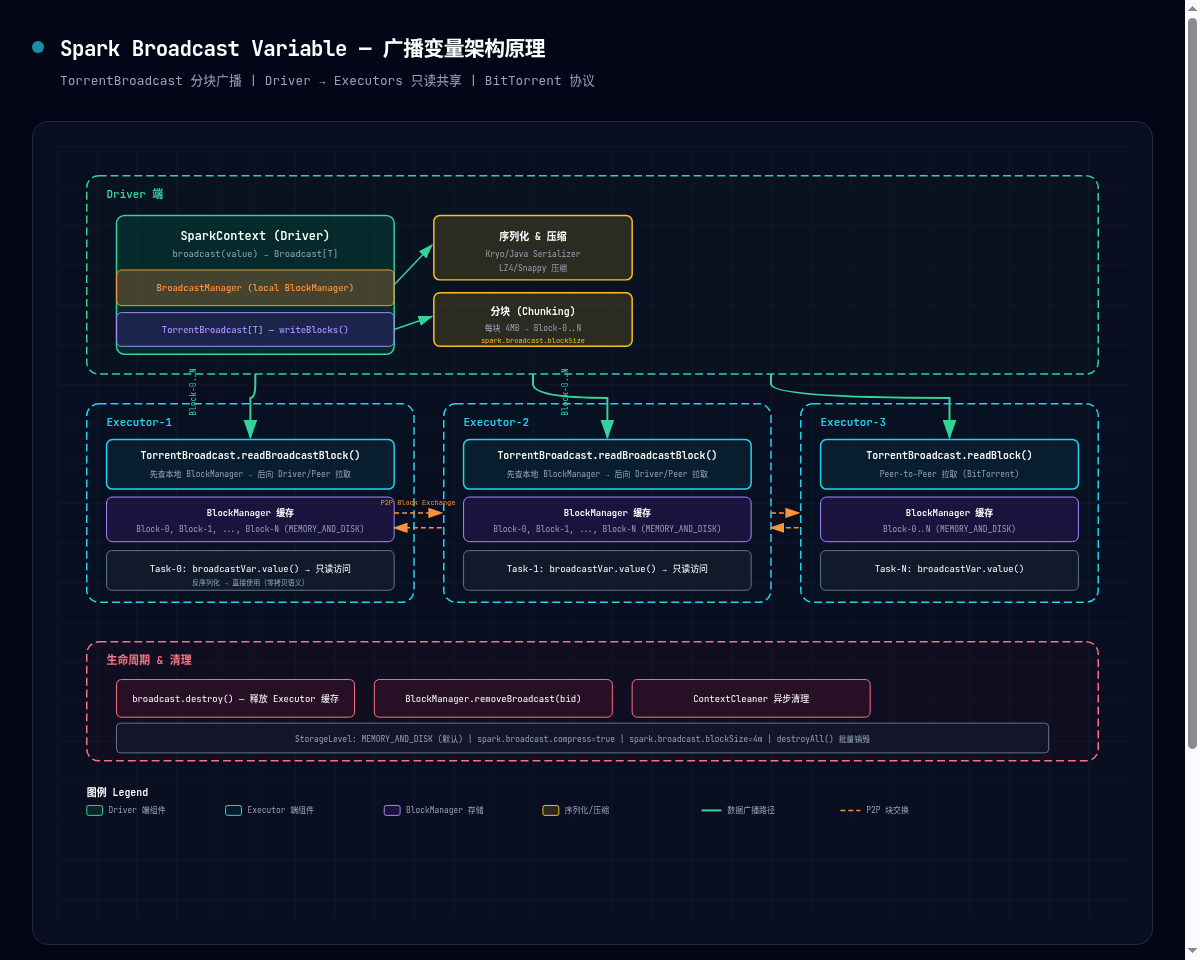Click the "Executor-3" label

(x=853, y=422)
